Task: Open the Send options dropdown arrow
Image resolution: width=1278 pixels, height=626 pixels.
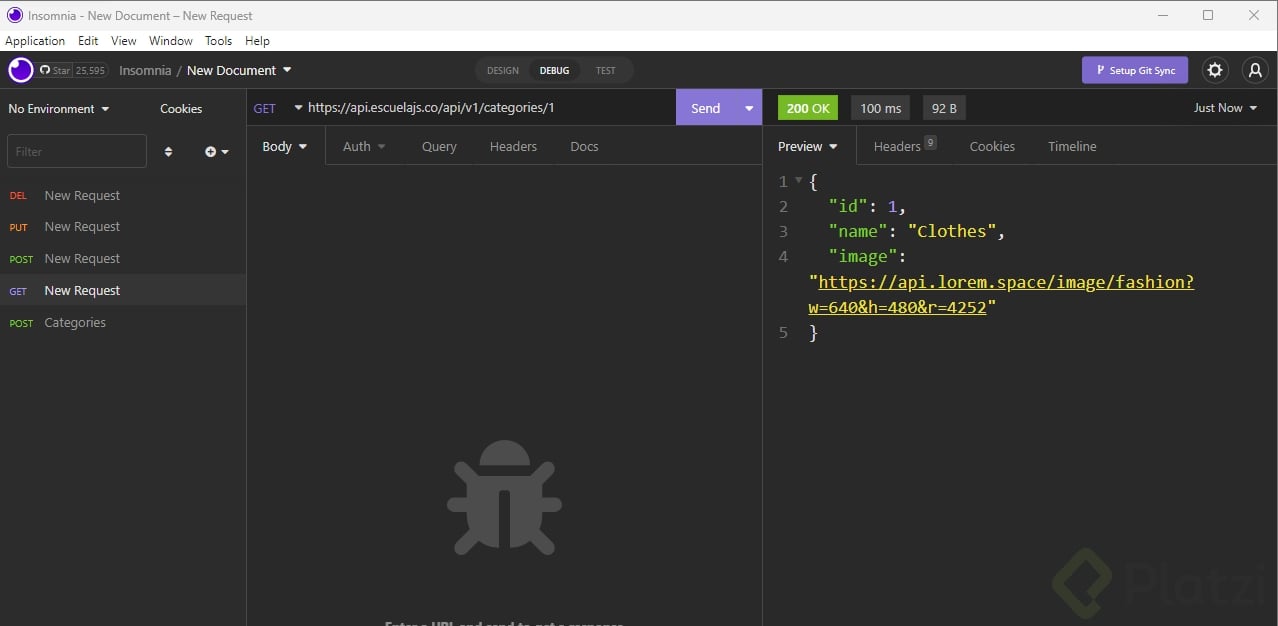Action: (749, 108)
